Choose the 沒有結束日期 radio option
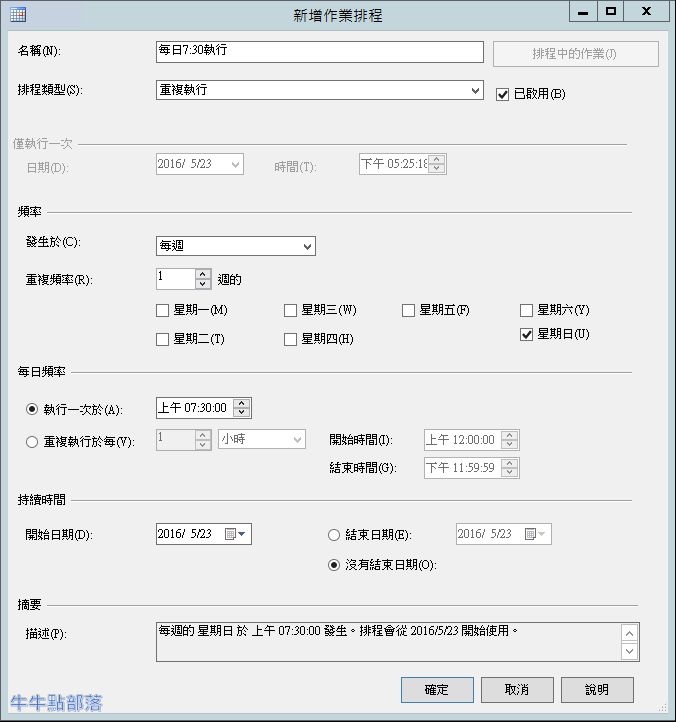 pos(335,565)
